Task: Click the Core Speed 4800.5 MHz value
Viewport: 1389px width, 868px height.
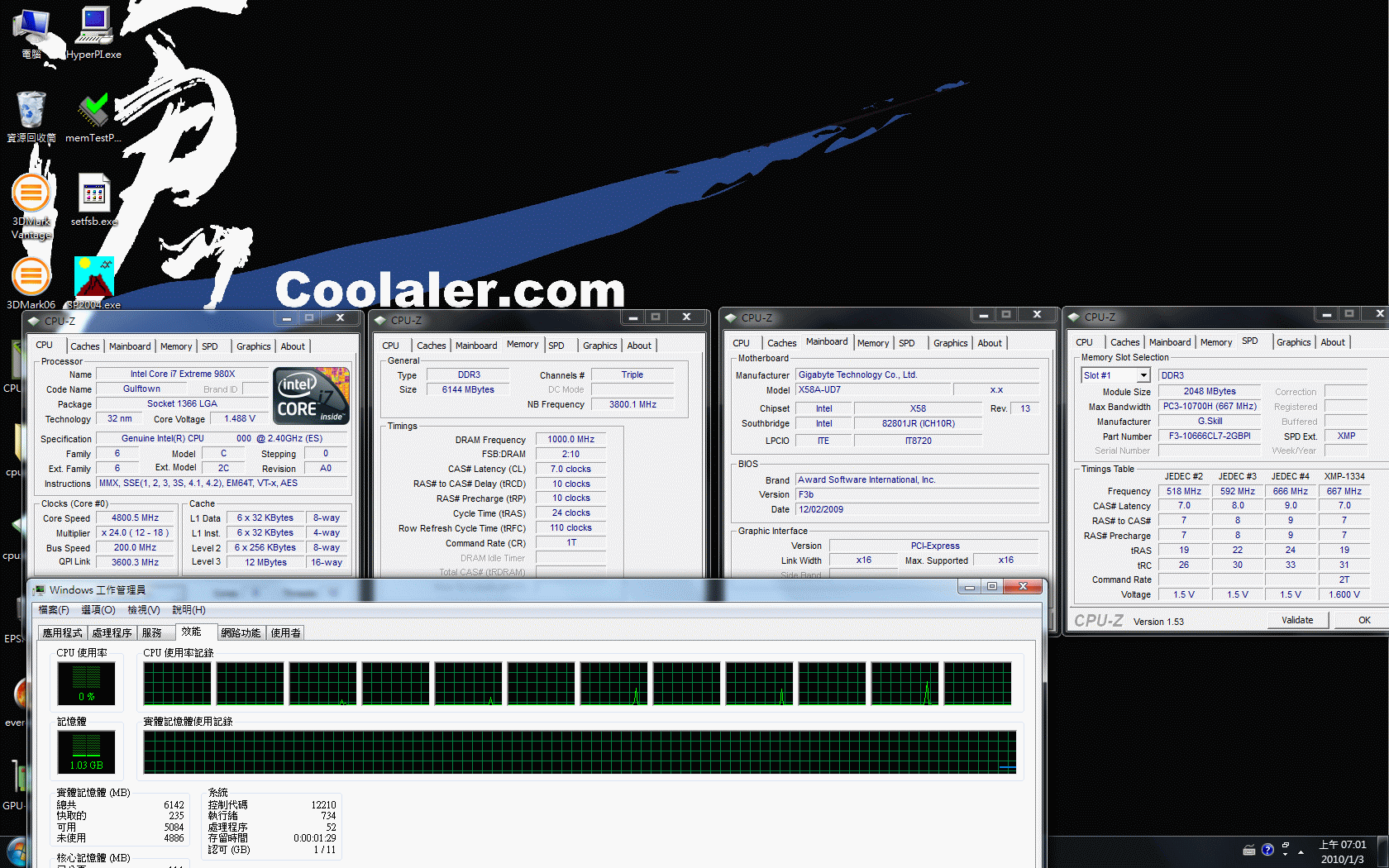Action: (x=136, y=517)
